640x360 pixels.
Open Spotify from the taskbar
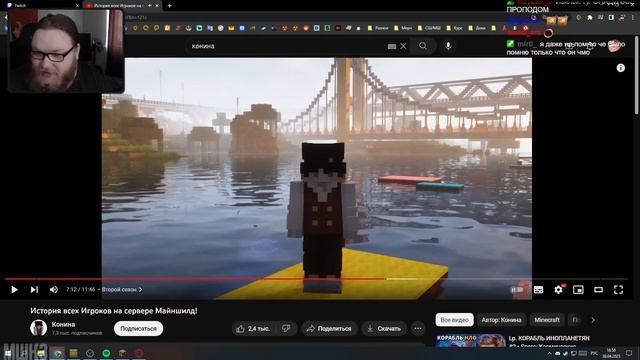coord(106,353)
